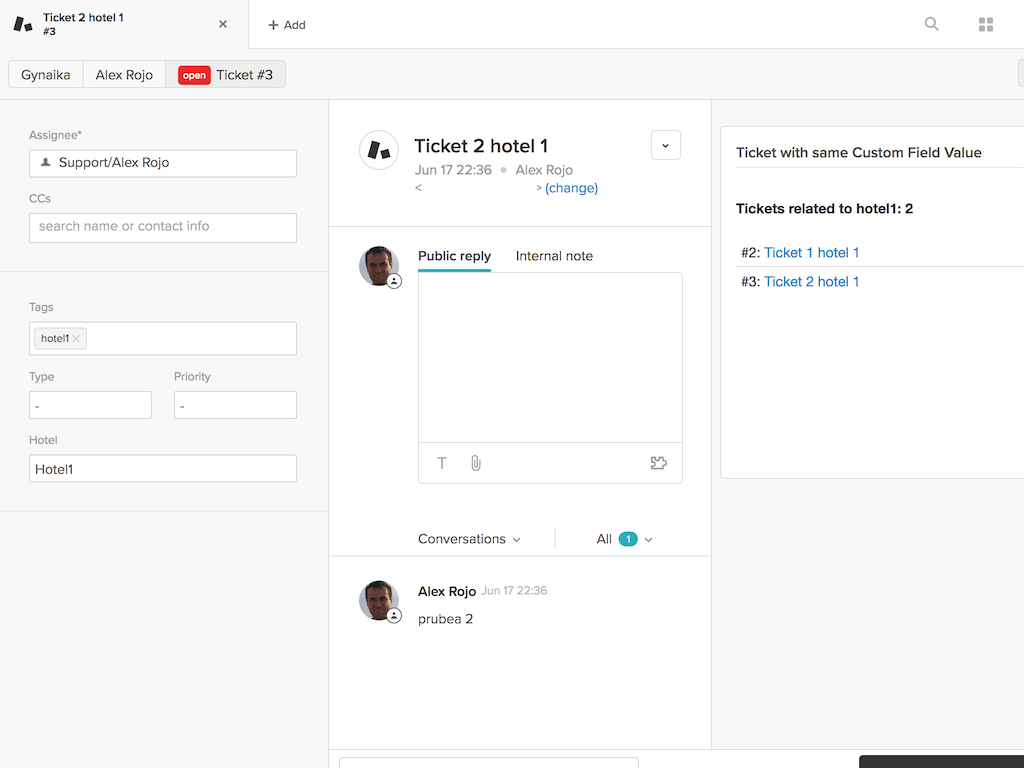Image resolution: width=1024 pixels, height=768 pixels.
Task: Open the apps puzzle piece icon
Action: [x=658, y=463]
